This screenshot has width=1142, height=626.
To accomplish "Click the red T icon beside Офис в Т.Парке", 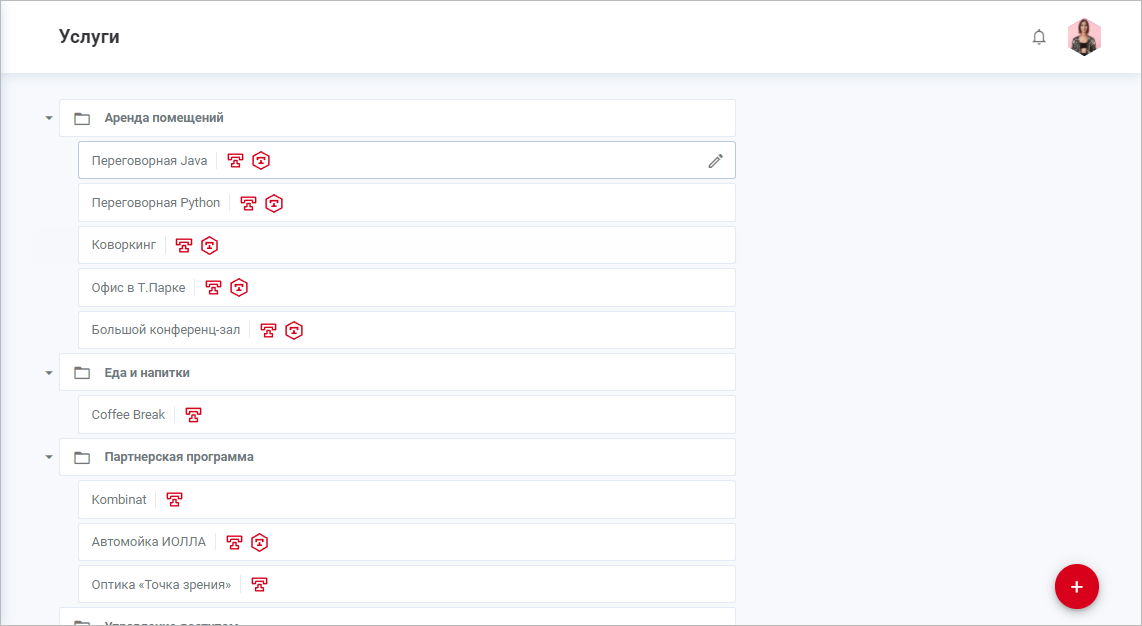I will click(213, 288).
